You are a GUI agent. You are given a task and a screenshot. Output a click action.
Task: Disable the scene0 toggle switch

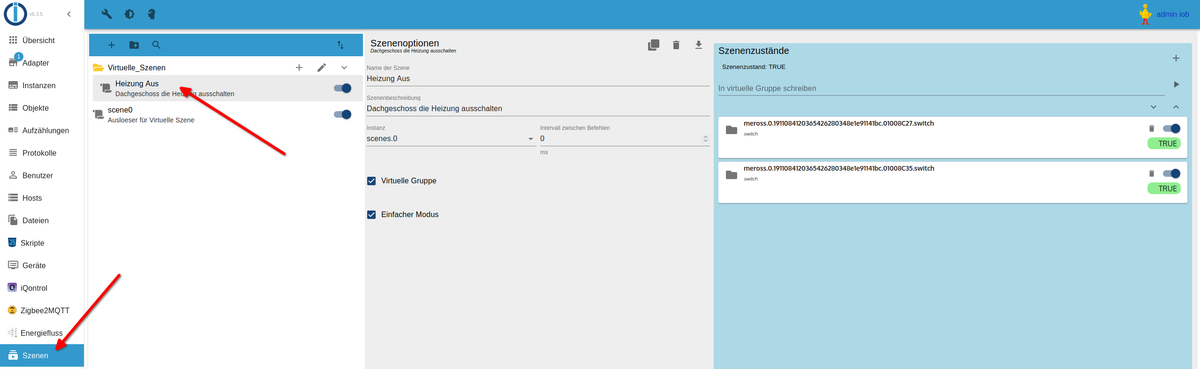[x=342, y=114]
